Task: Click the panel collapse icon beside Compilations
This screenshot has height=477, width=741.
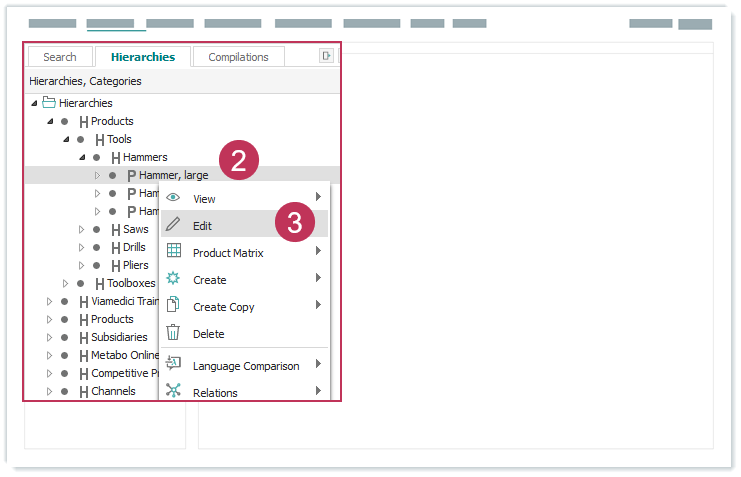Action: click(326, 56)
